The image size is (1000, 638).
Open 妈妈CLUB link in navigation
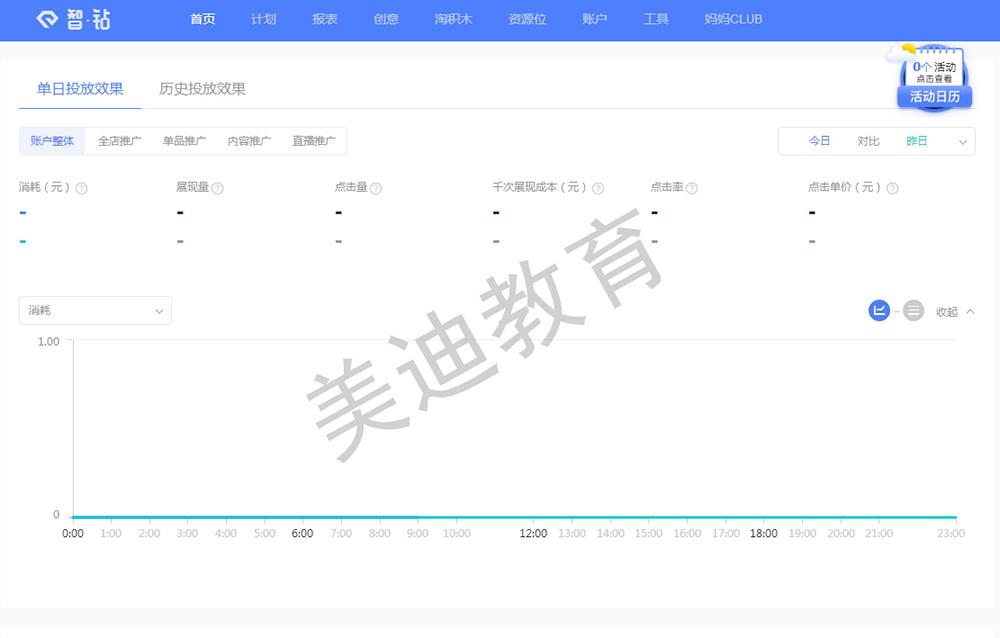click(733, 19)
